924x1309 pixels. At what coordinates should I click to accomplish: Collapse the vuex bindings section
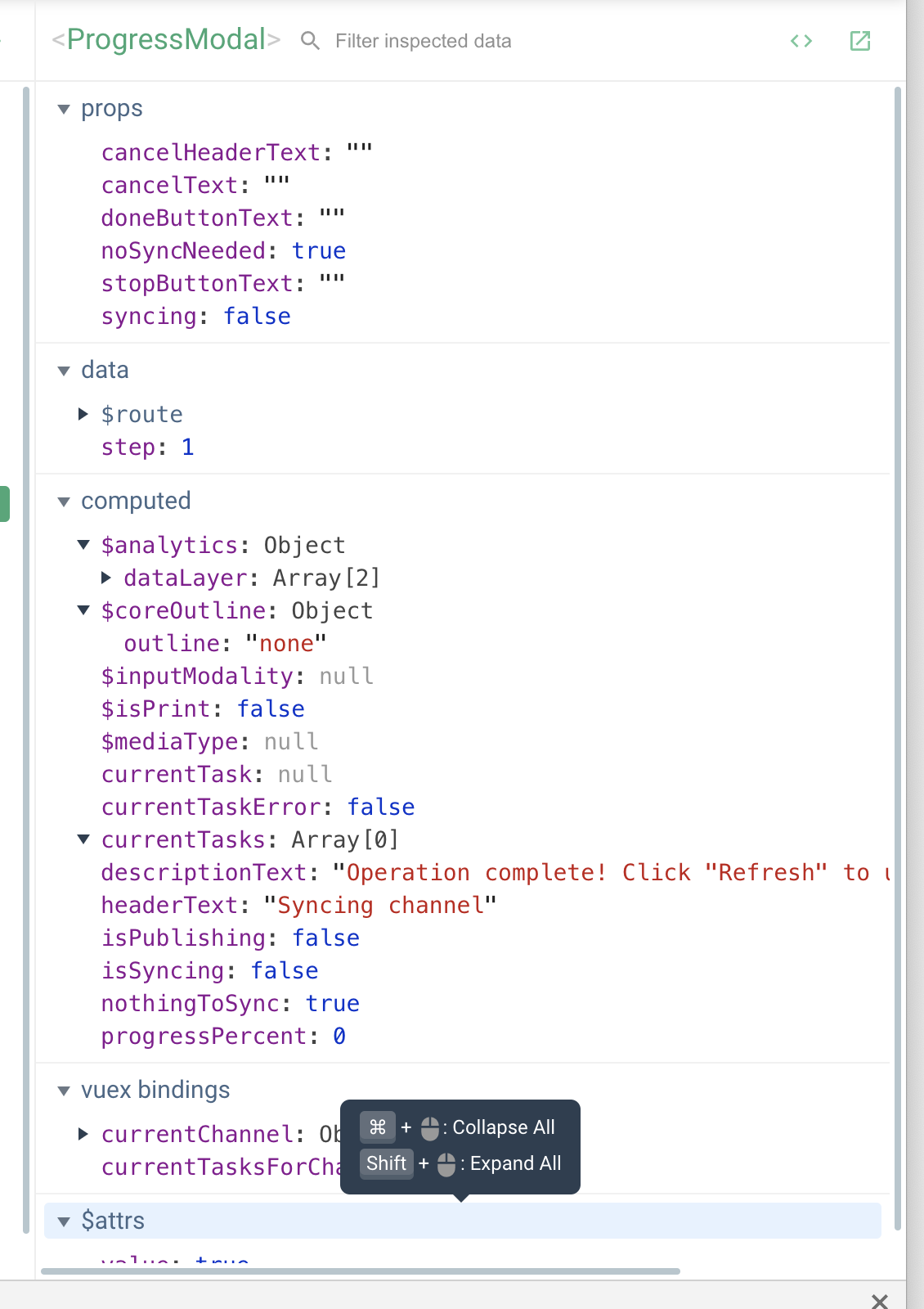tap(64, 1091)
